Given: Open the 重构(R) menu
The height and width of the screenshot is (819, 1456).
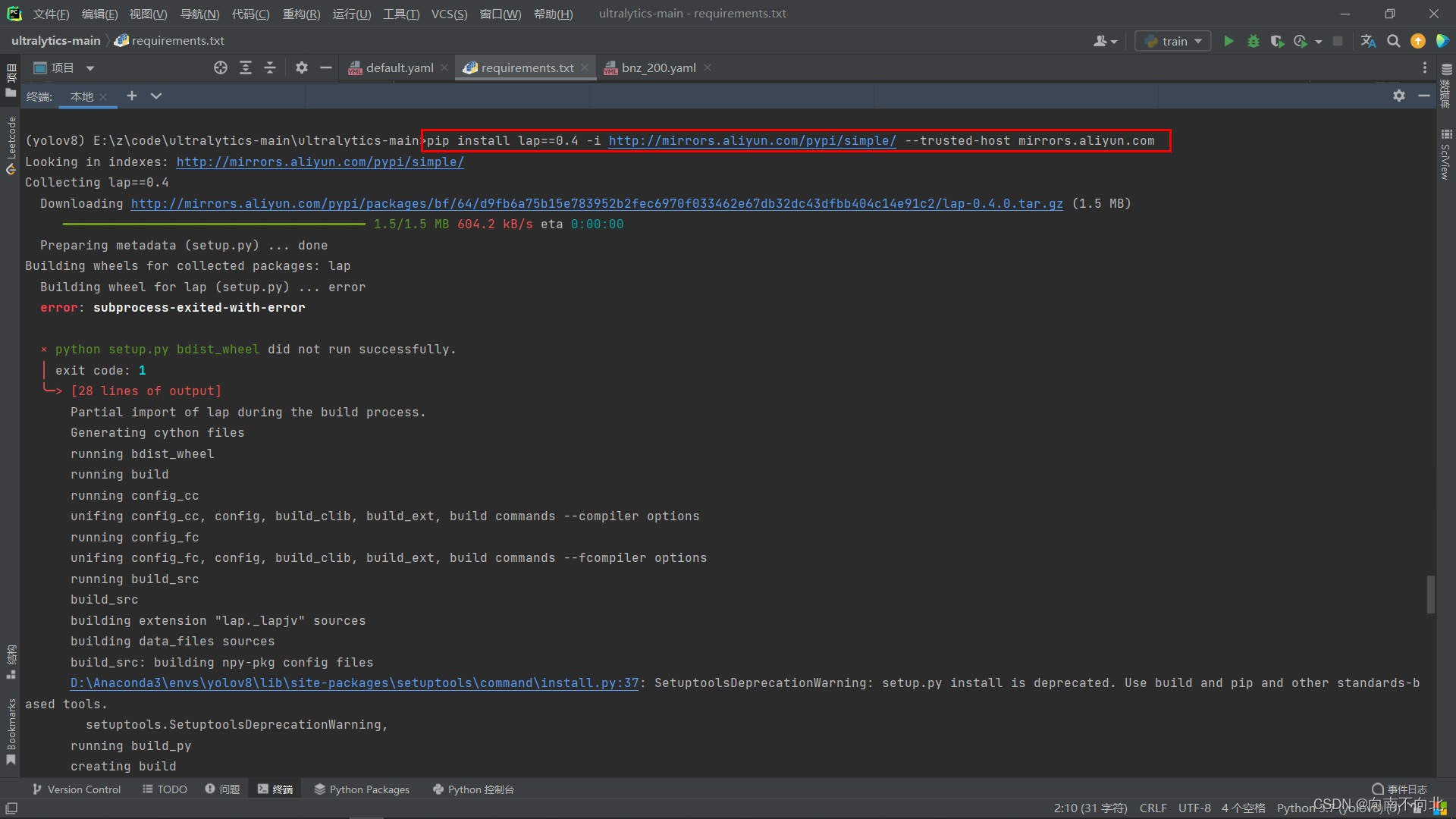Looking at the screenshot, I should click(301, 14).
